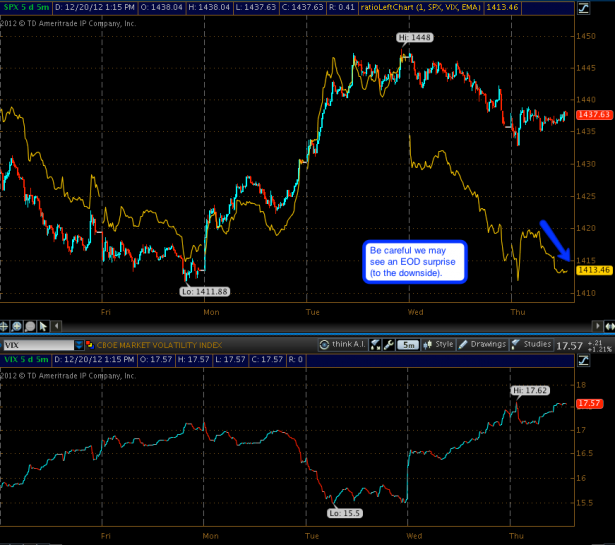Click the Lo: 1411.88 price bubble

tap(205, 292)
